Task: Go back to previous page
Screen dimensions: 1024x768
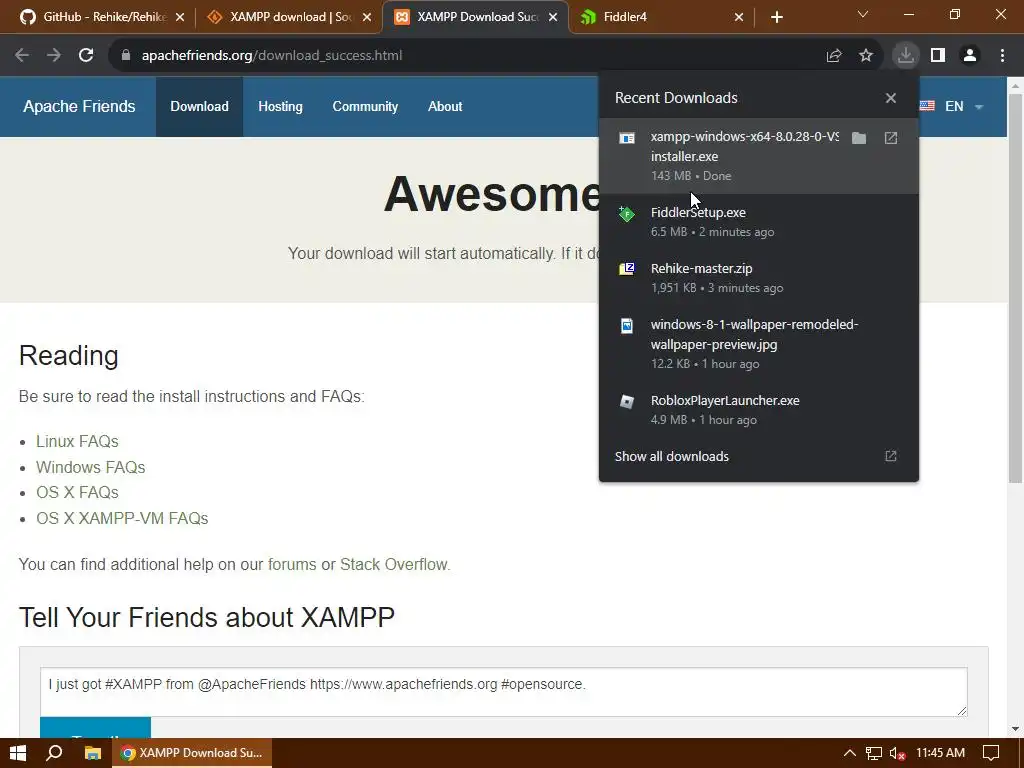Action: pyautogui.click(x=22, y=56)
